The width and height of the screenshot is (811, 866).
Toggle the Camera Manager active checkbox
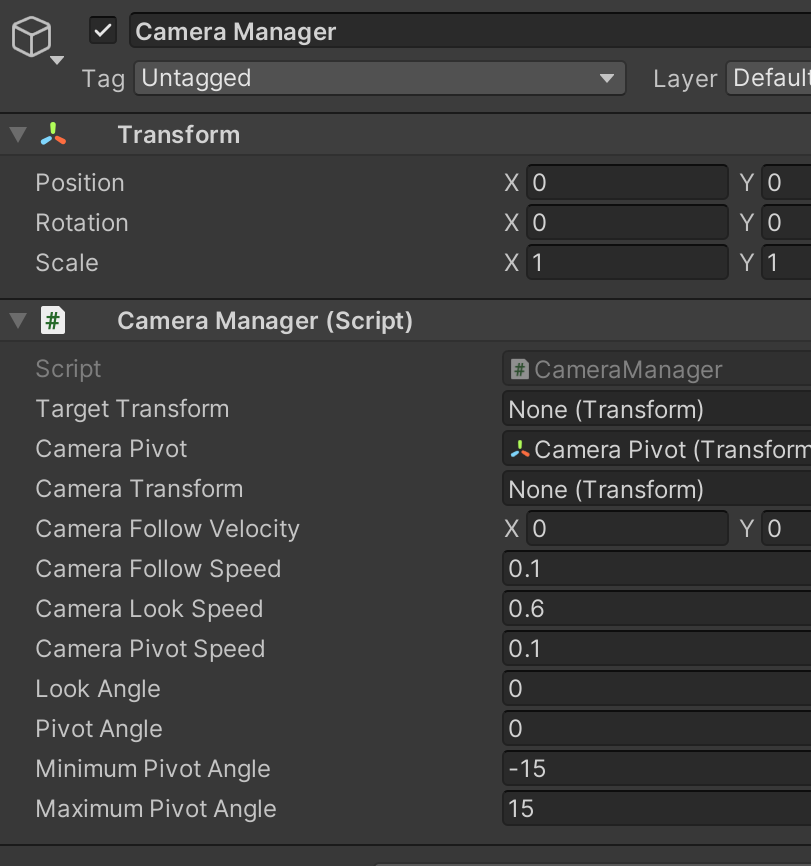(103, 30)
